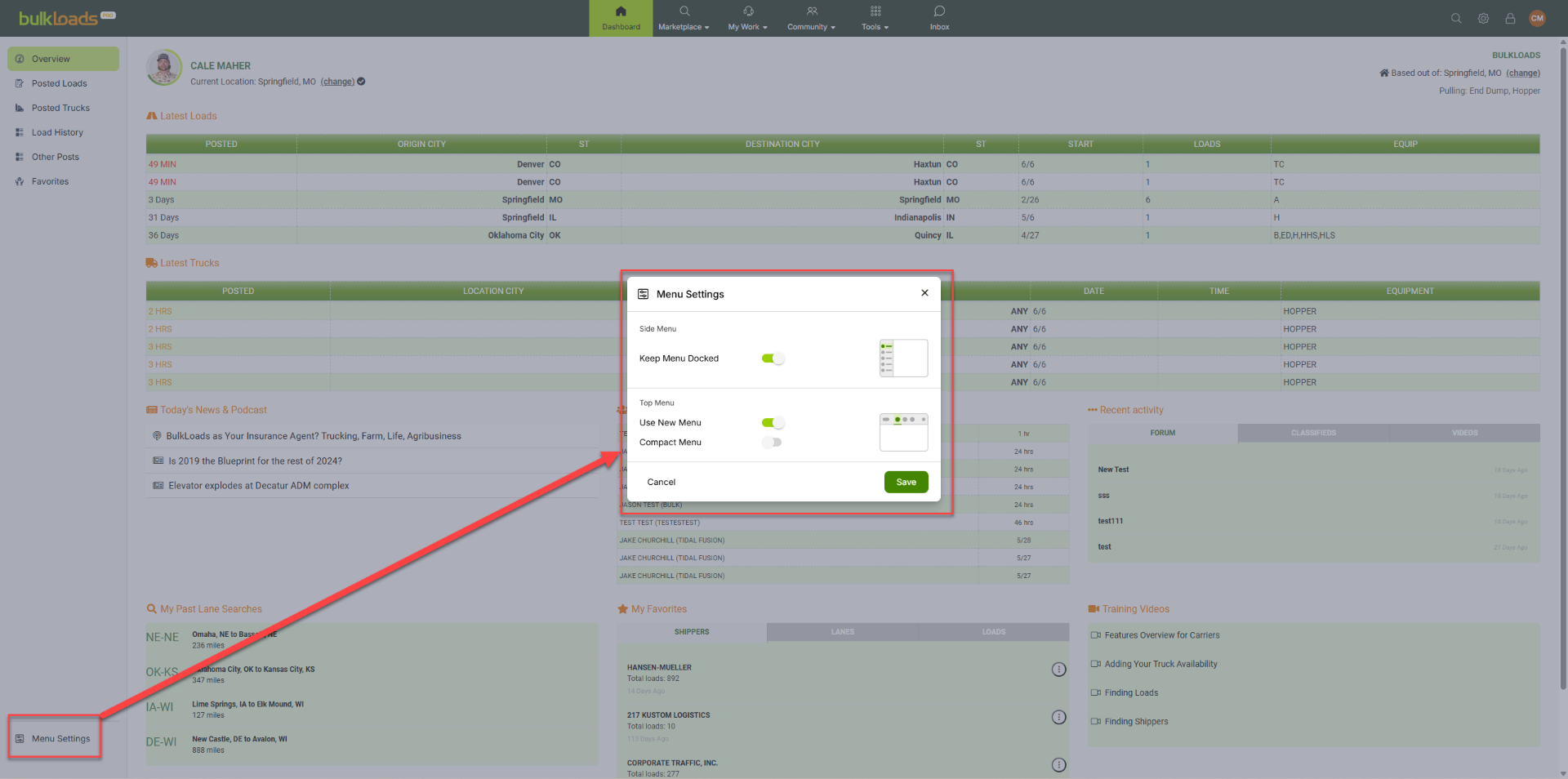Open Adding Your Truck Availability video
Viewport: 1568px width, 779px height.
coord(1160,665)
